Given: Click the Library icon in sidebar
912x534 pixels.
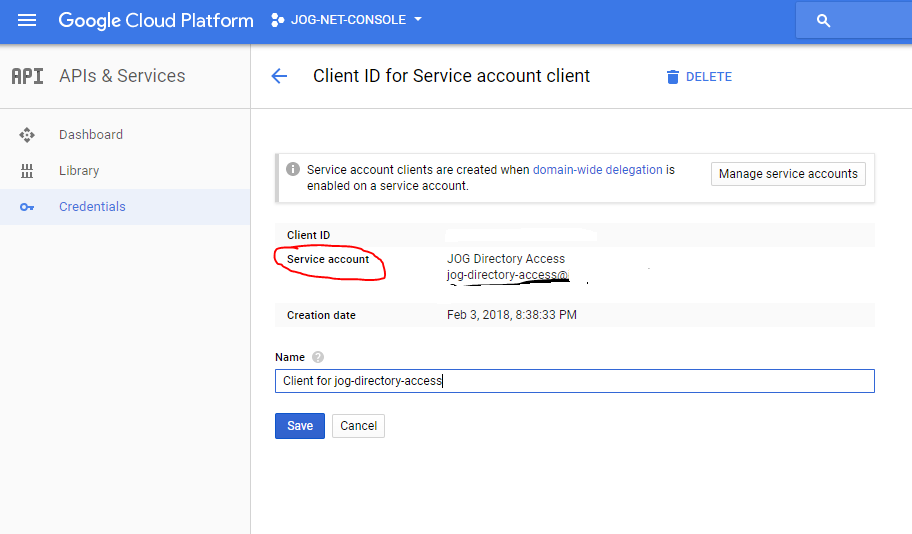Looking at the screenshot, I should point(27,171).
